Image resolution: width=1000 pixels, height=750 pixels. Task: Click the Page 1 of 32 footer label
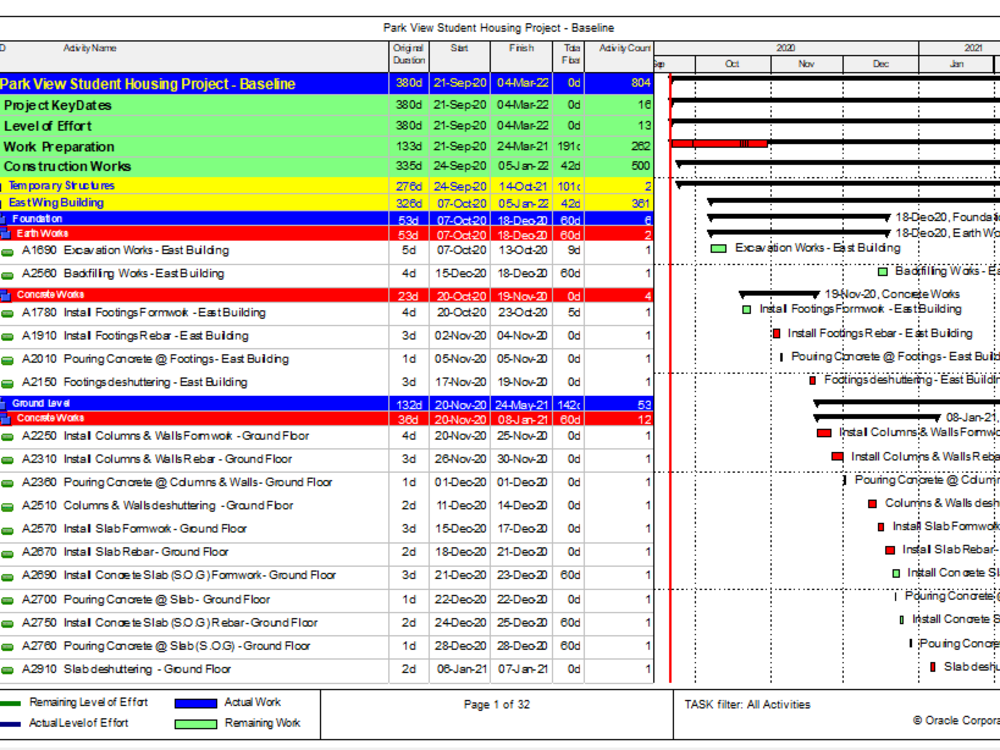pos(497,705)
